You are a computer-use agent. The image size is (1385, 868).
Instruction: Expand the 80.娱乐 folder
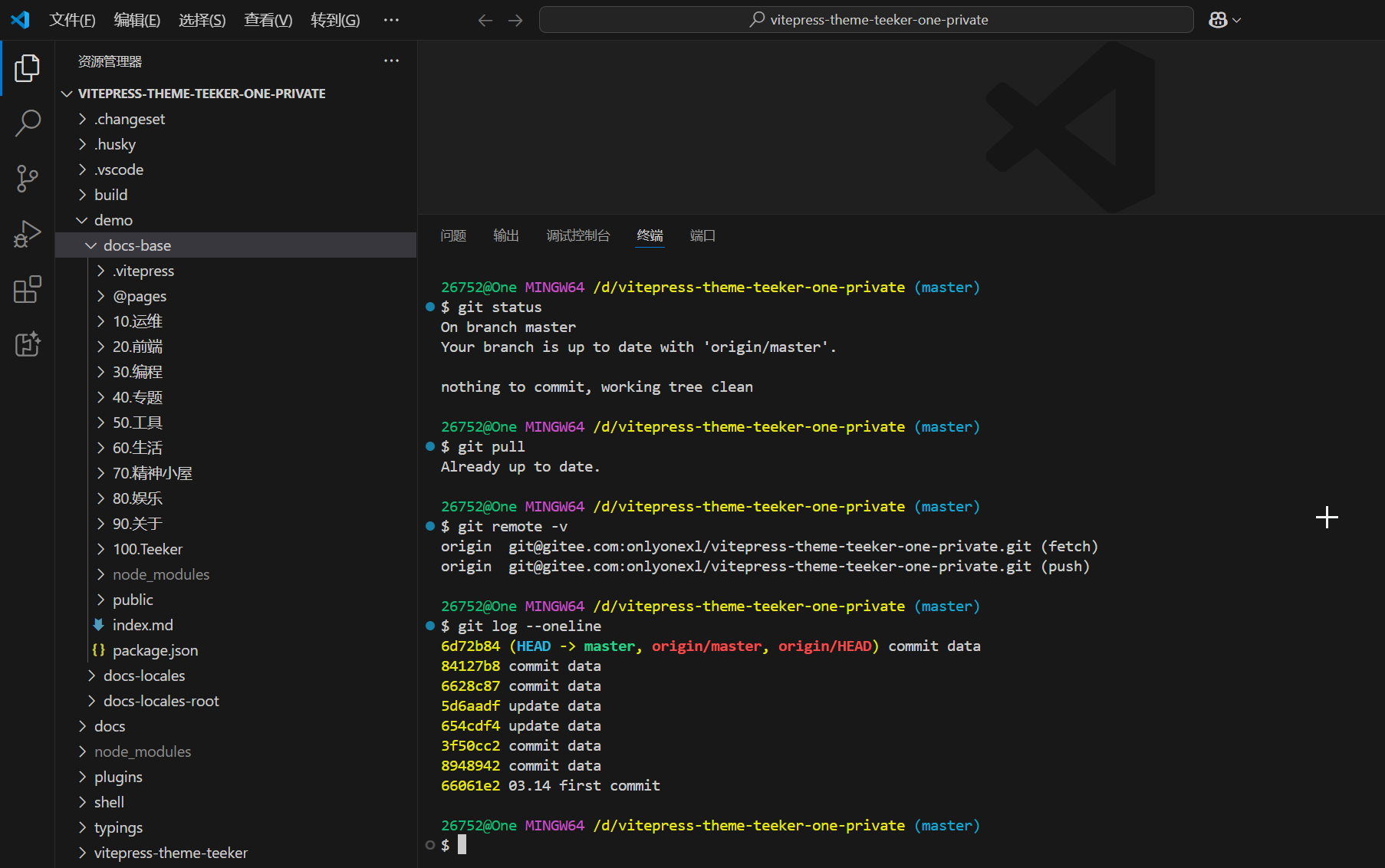[236, 498]
